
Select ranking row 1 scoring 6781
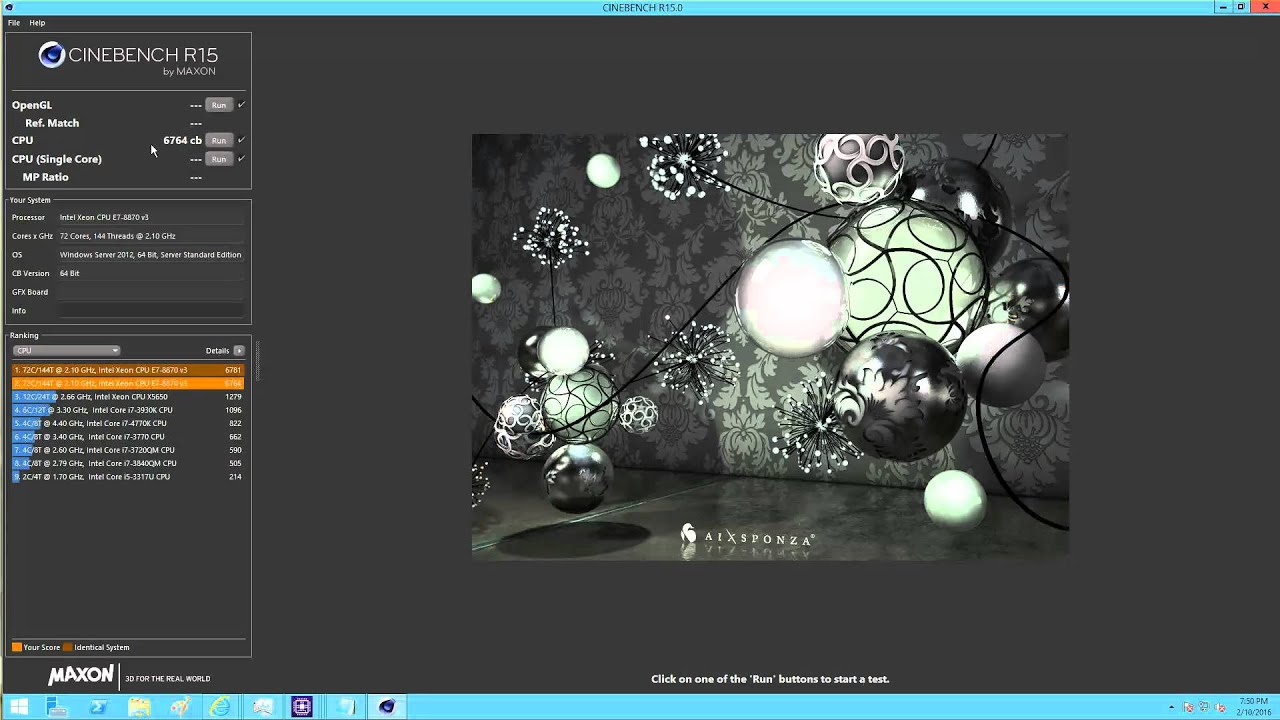pyautogui.click(x=127, y=370)
